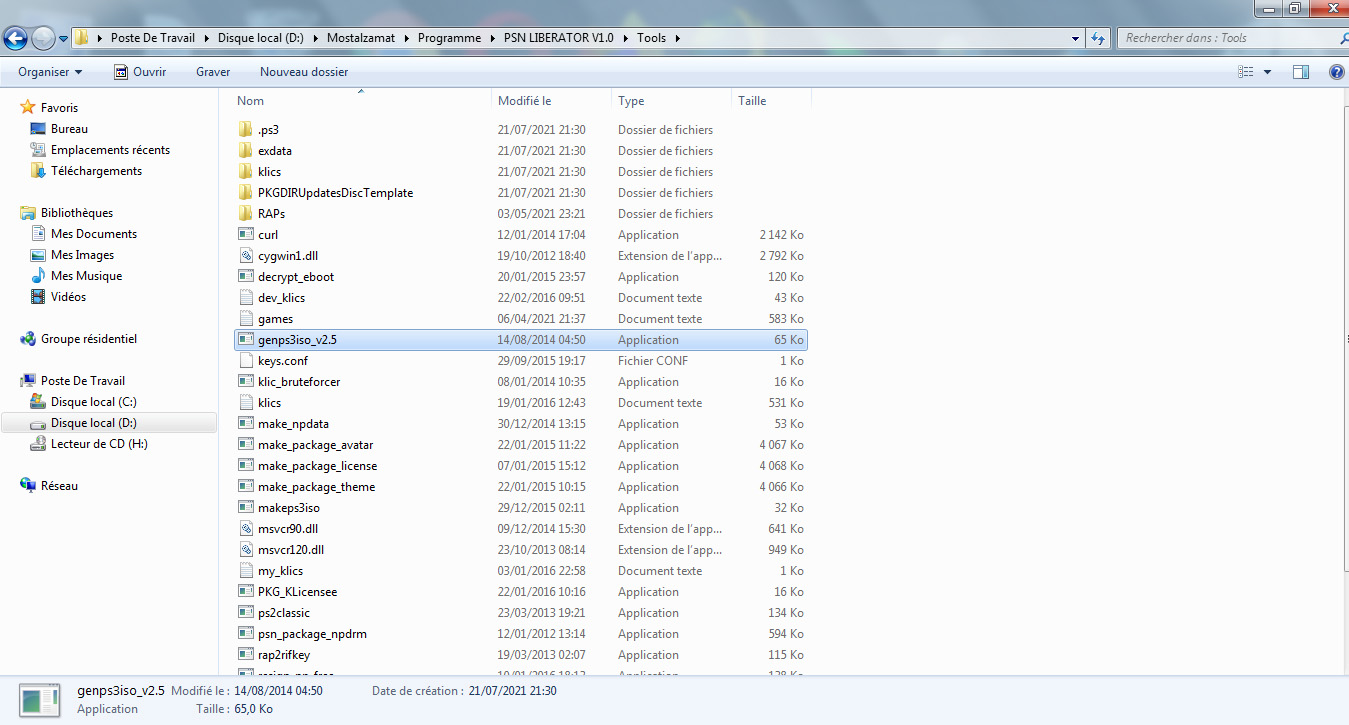Click the Graver toolbar item
The height and width of the screenshot is (725, 1349).
coord(213,72)
